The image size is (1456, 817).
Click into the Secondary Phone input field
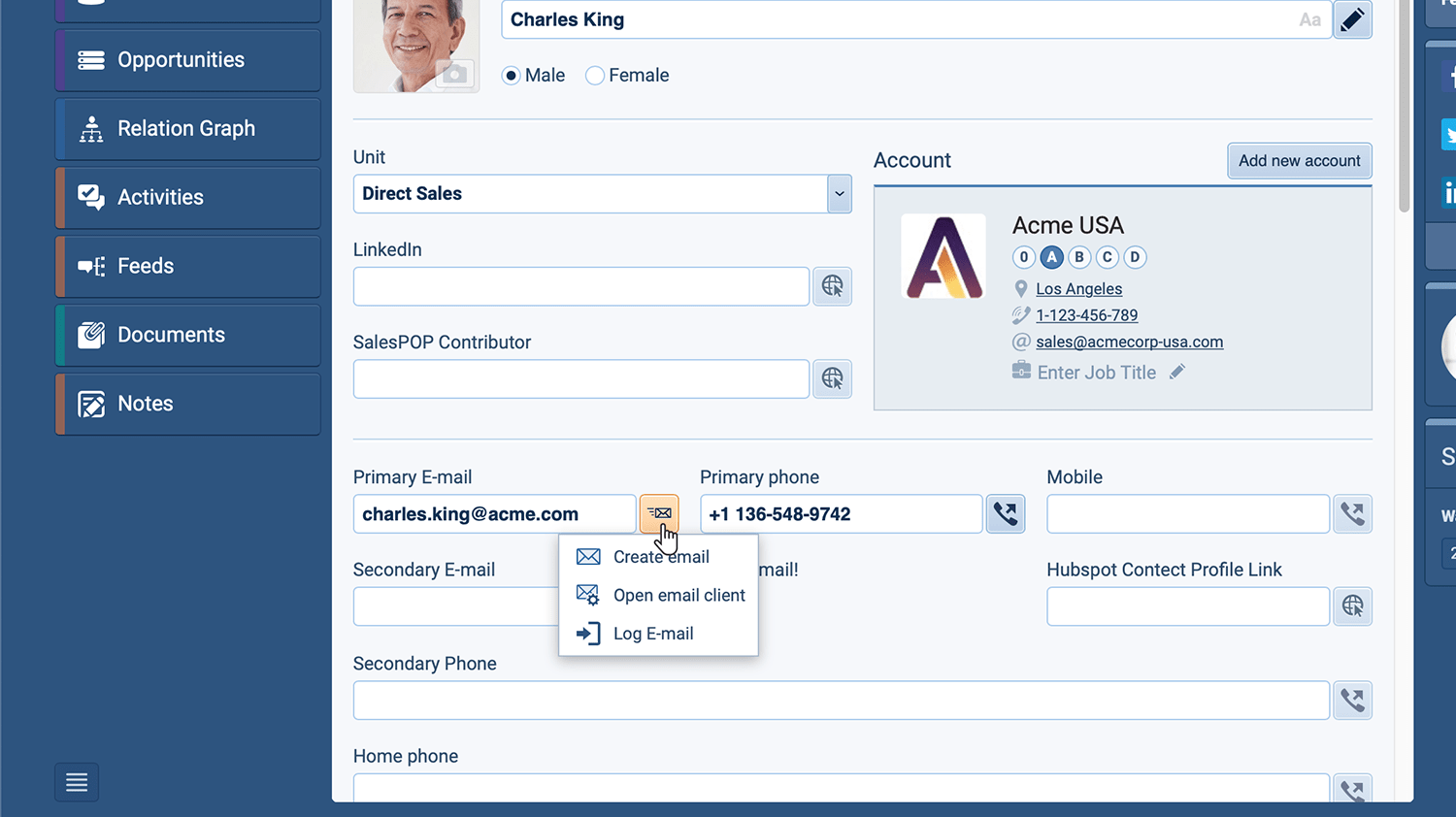(841, 701)
